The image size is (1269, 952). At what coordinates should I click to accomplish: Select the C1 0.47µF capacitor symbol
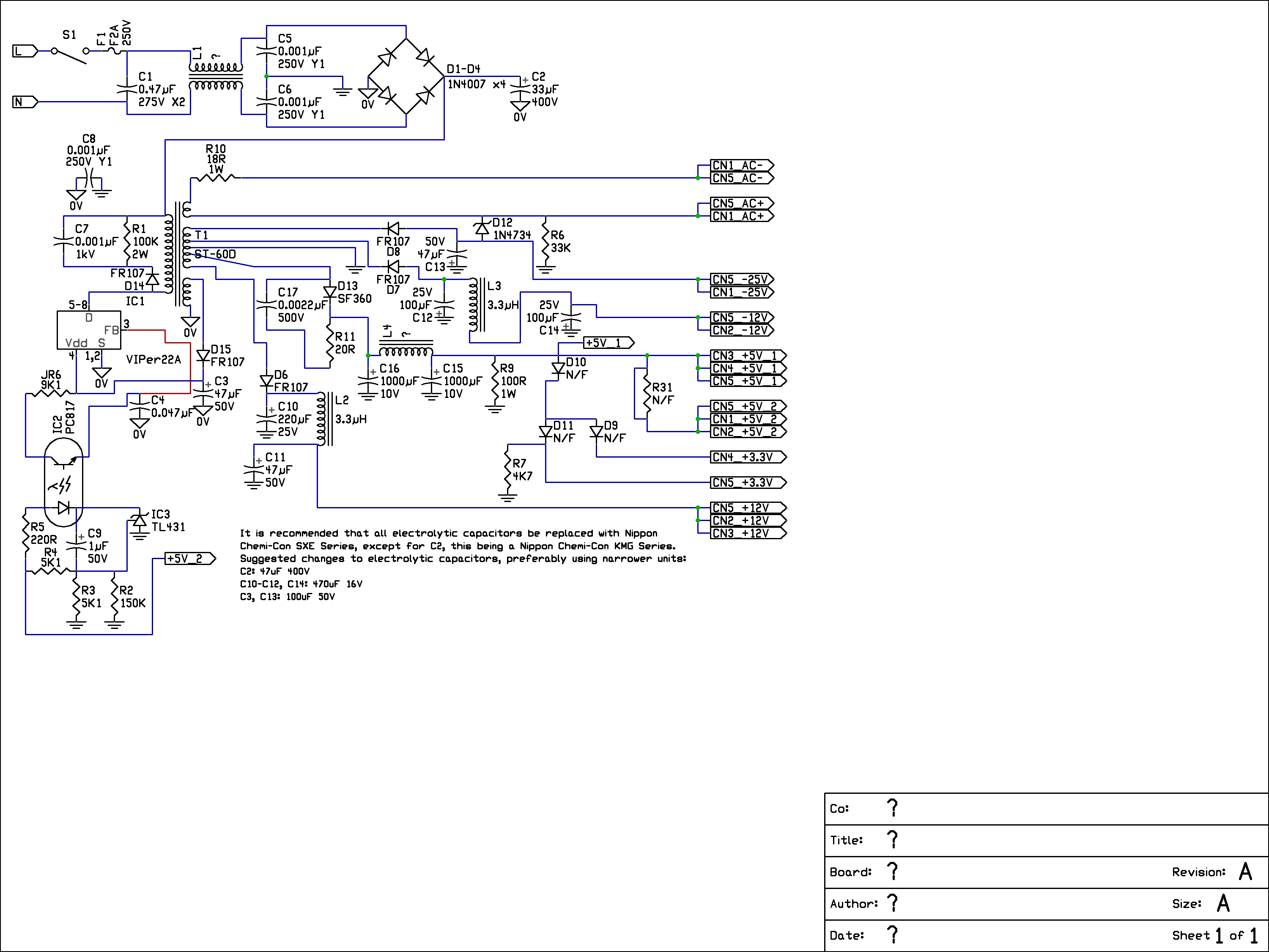tap(127, 89)
